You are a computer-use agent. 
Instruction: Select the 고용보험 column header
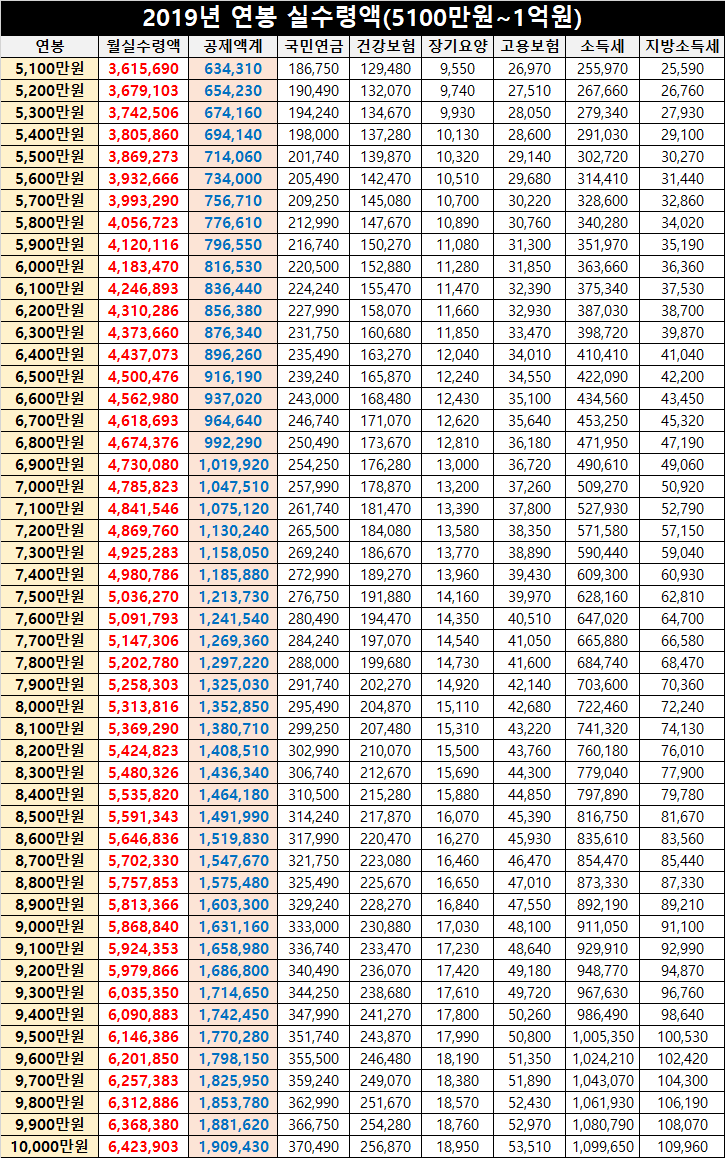pyautogui.click(x=529, y=47)
